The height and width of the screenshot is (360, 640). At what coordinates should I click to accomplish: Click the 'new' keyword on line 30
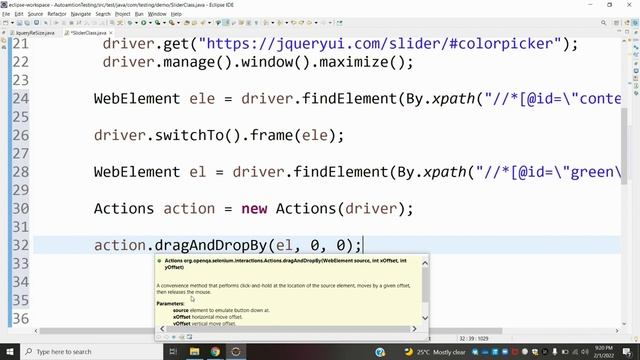point(254,209)
